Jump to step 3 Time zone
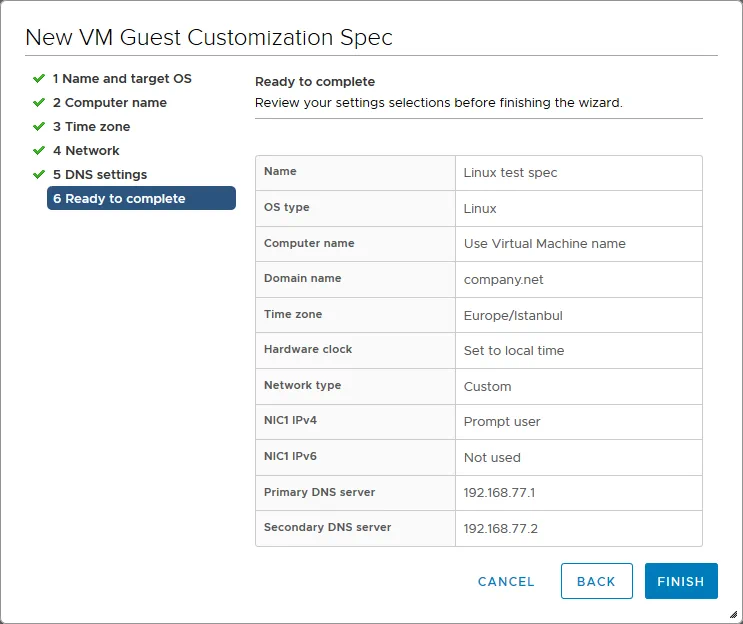 click(92, 126)
